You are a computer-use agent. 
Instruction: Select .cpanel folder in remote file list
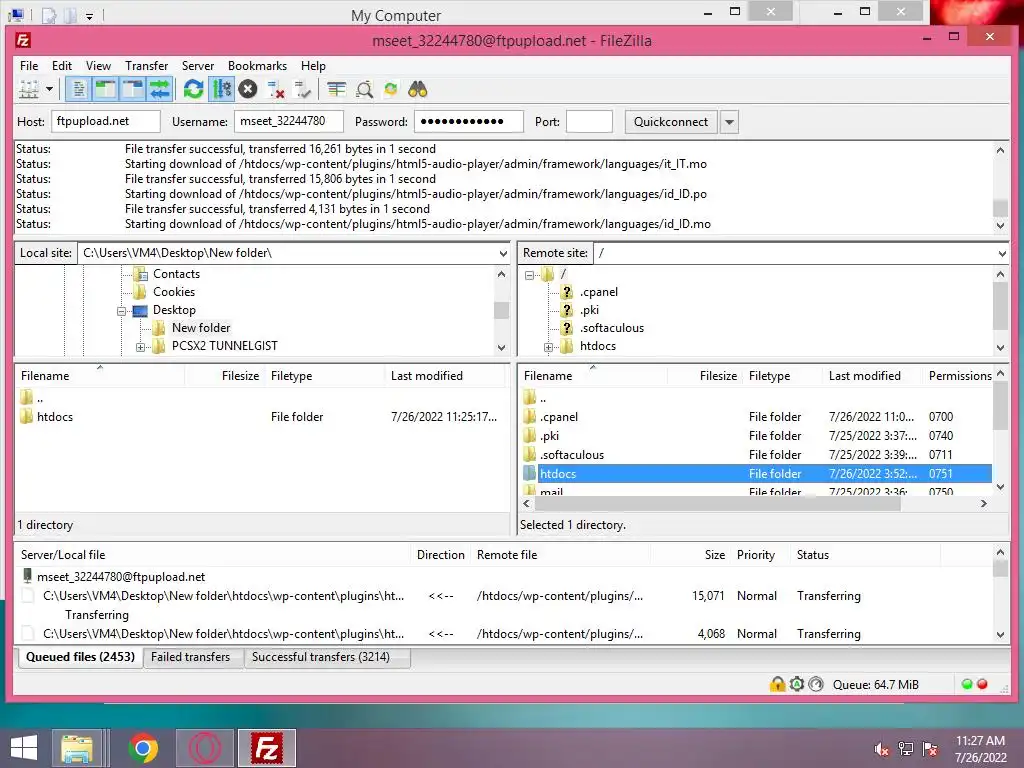(757, 417)
